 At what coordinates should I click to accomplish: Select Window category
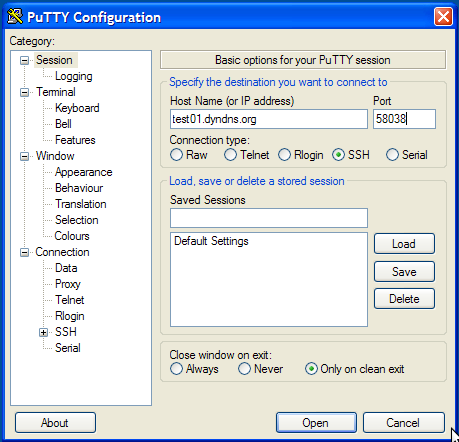click(x=55, y=156)
